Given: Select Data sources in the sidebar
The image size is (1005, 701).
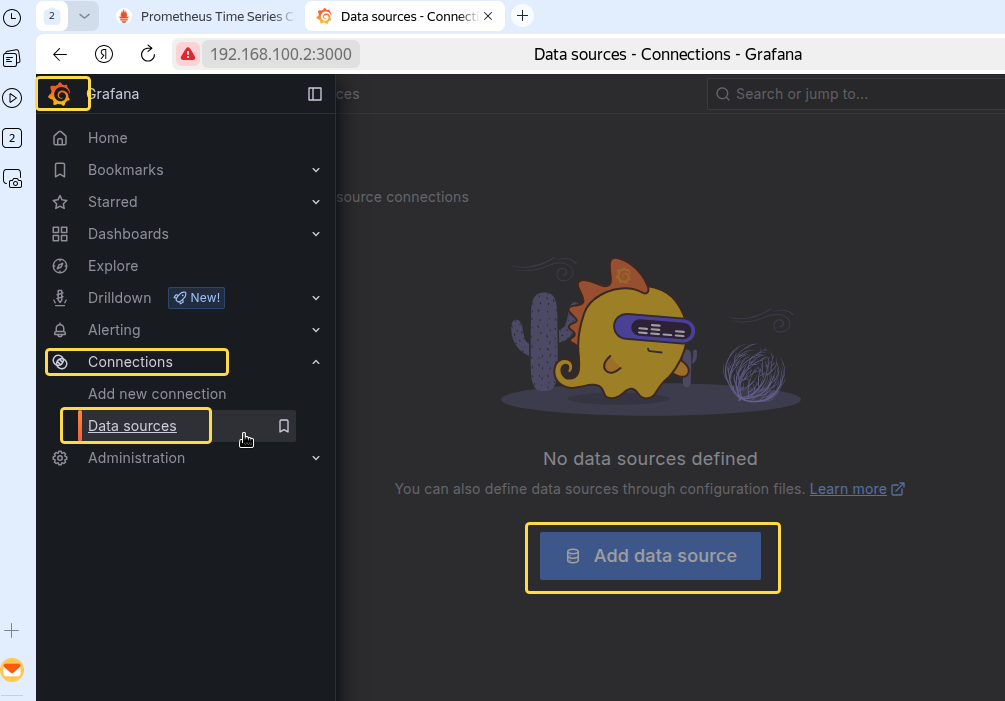Looking at the screenshot, I should pyautogui.click(x=132, y=426).
